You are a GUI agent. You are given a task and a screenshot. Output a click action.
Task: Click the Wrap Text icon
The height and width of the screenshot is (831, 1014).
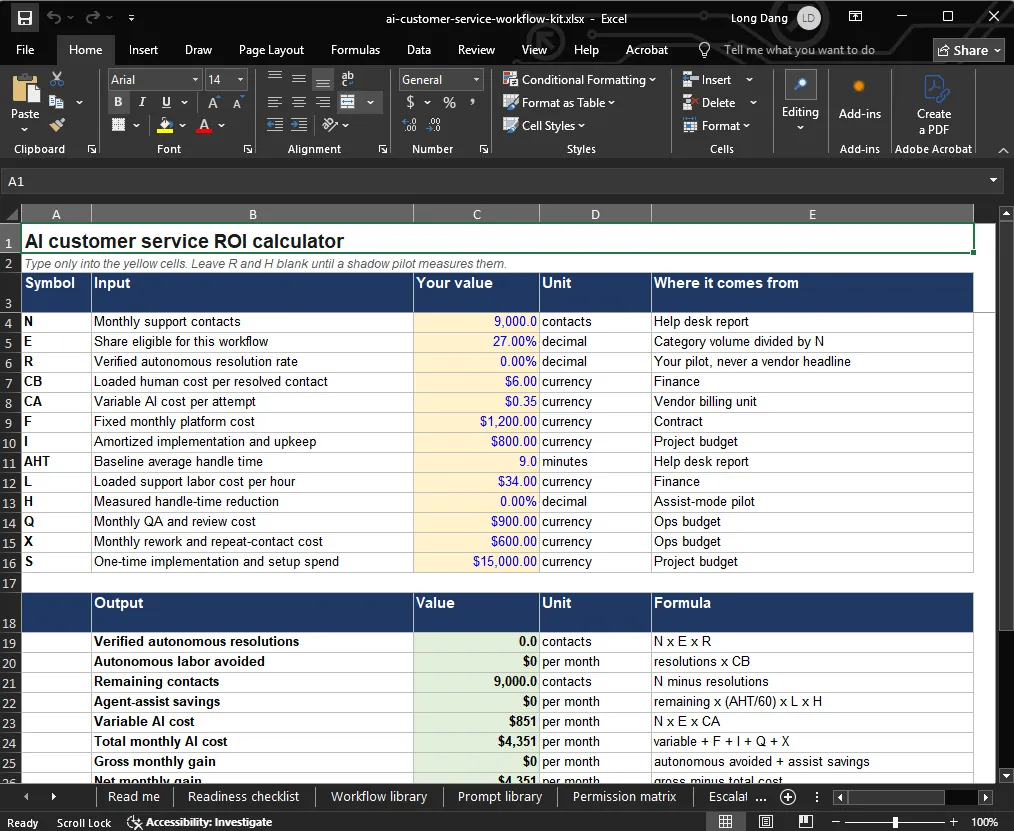point(347,79)
